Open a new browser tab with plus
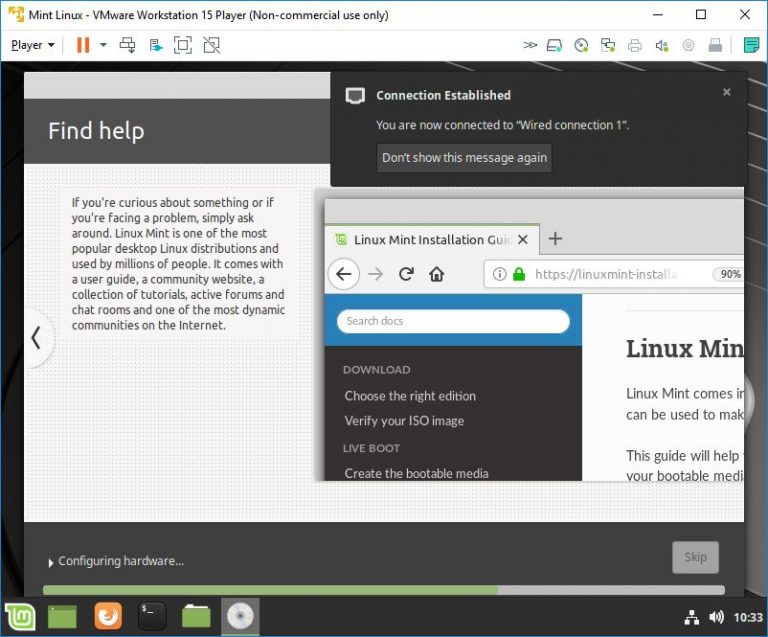 555,239
